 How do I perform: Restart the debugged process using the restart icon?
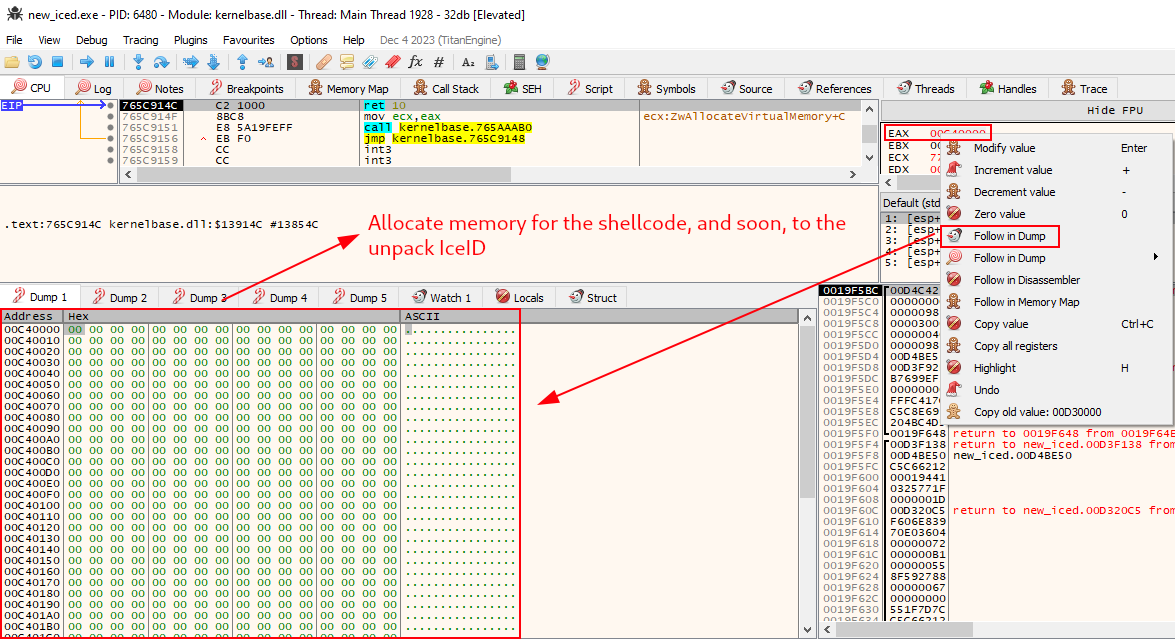click(x=33, y=62)
